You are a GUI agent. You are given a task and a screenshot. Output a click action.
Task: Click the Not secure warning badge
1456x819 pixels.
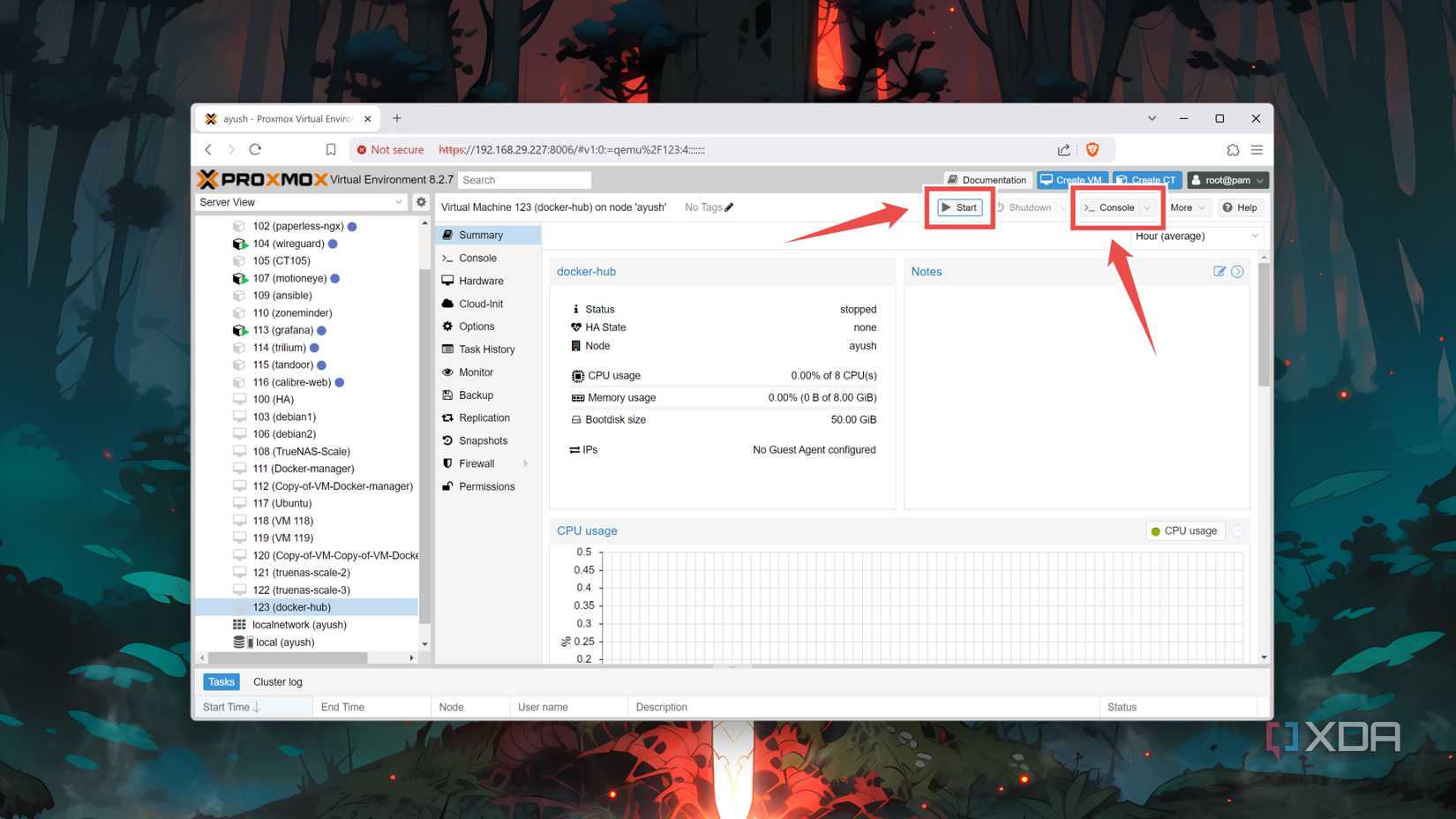[x=390, y=150]
